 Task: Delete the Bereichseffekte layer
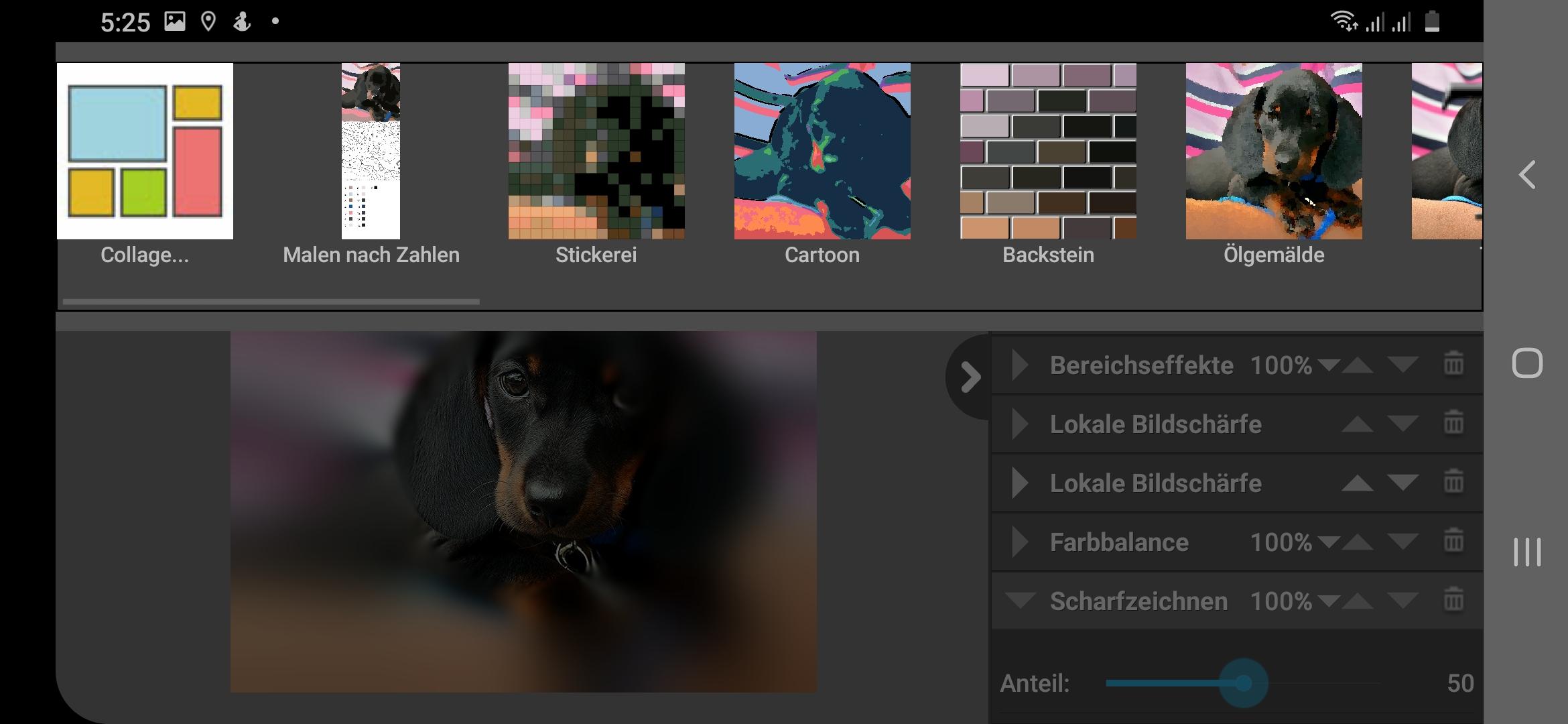pyautogui.click(x=1453, y=364)
